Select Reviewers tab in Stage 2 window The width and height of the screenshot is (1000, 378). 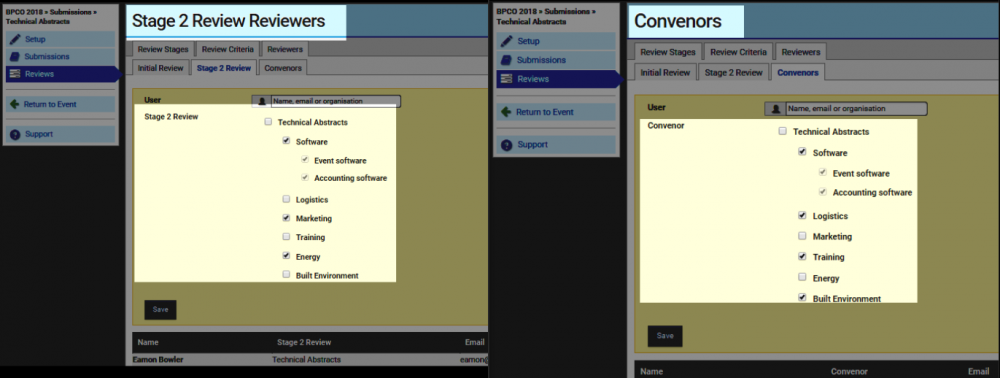coord(285,49)
